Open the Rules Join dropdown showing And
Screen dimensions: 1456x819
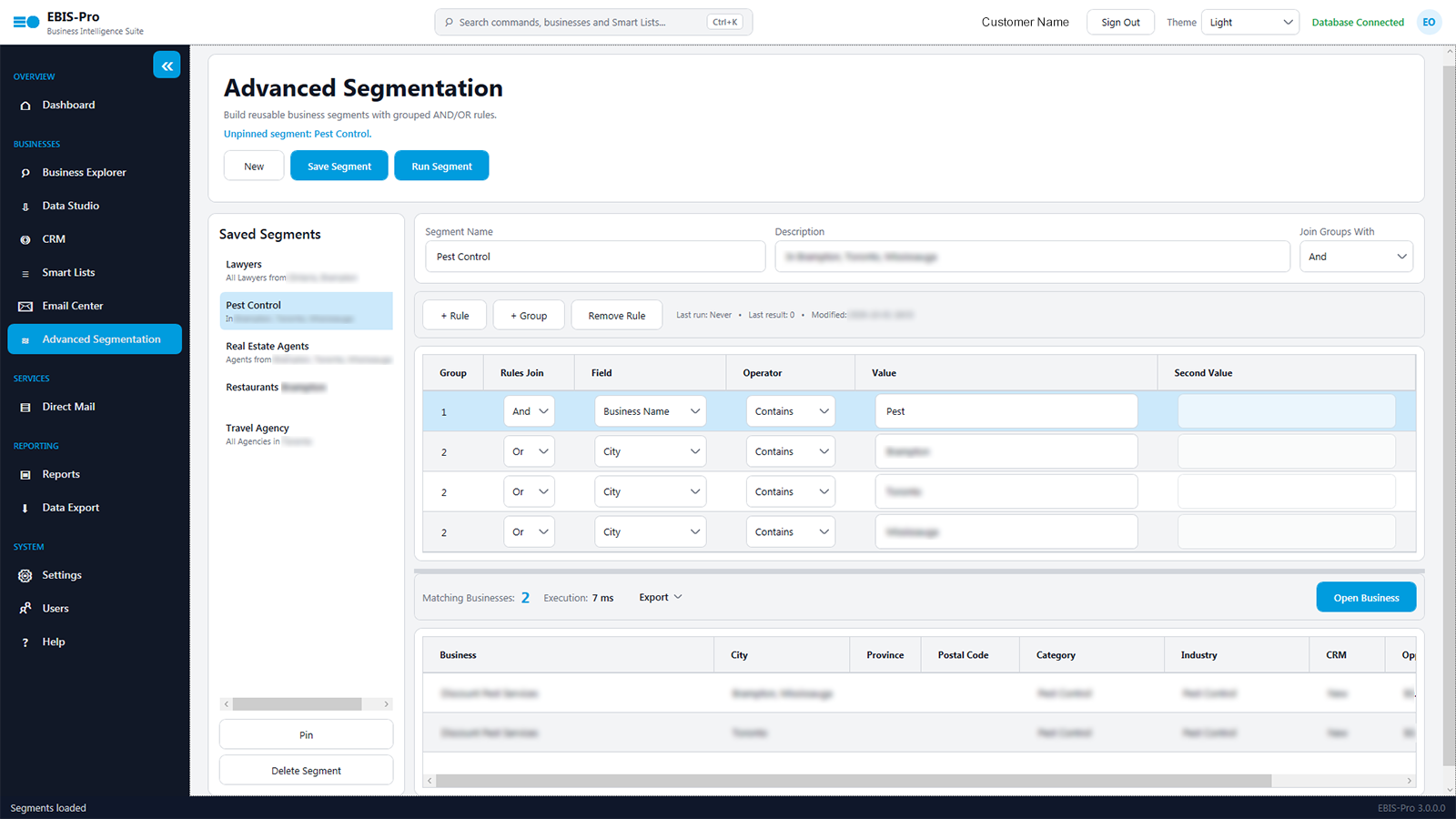click(x=529, y=411)
